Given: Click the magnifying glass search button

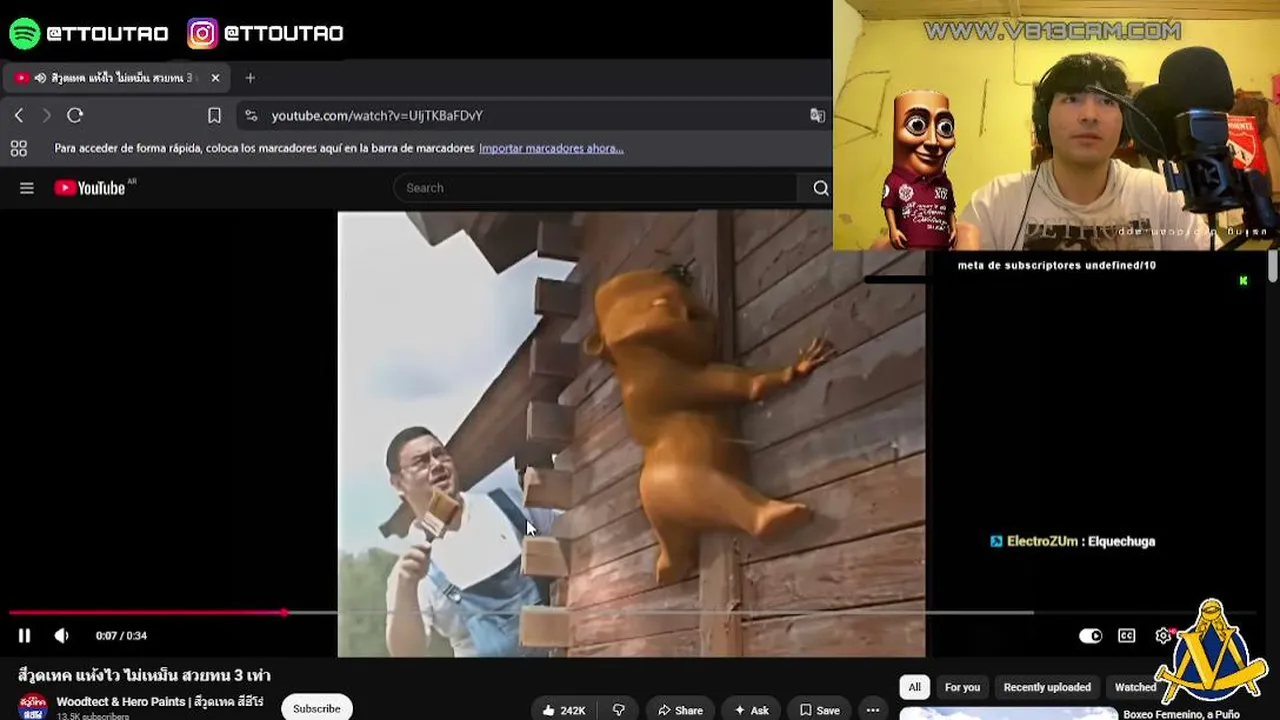Looking at the screenshot, I should coord(821,188).
